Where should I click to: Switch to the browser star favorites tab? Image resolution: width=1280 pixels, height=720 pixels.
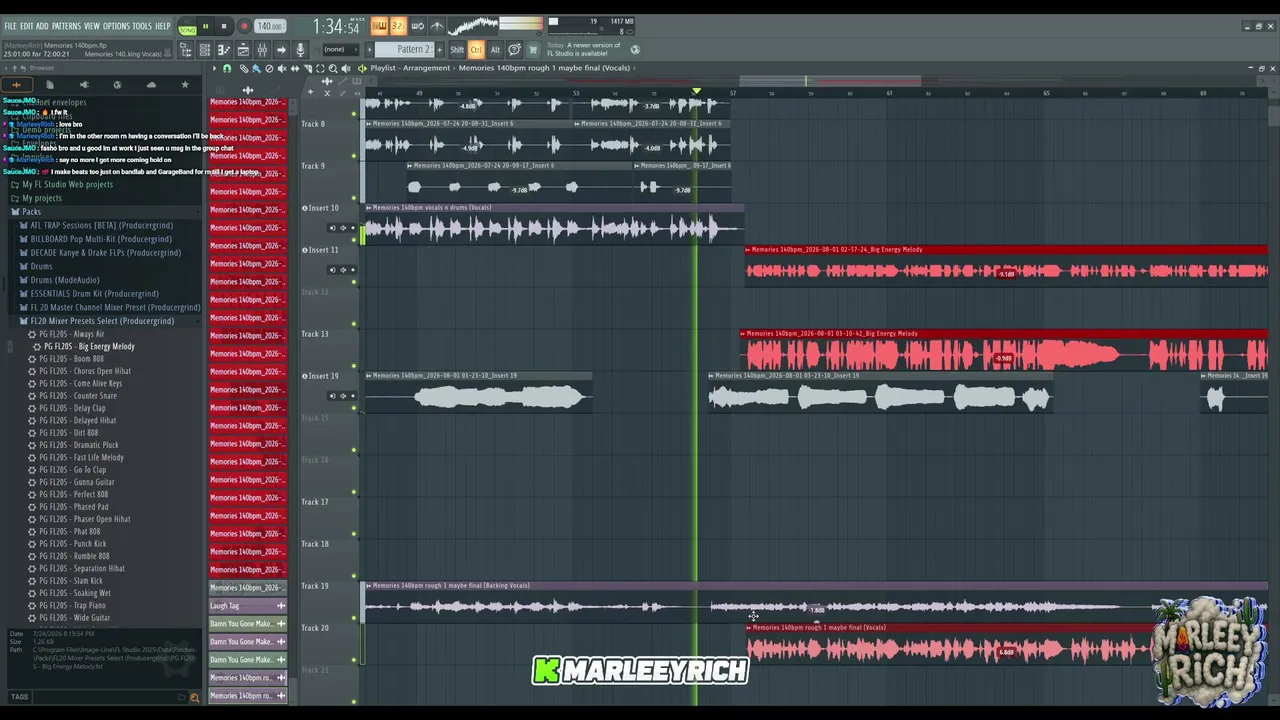click(185, 85)
